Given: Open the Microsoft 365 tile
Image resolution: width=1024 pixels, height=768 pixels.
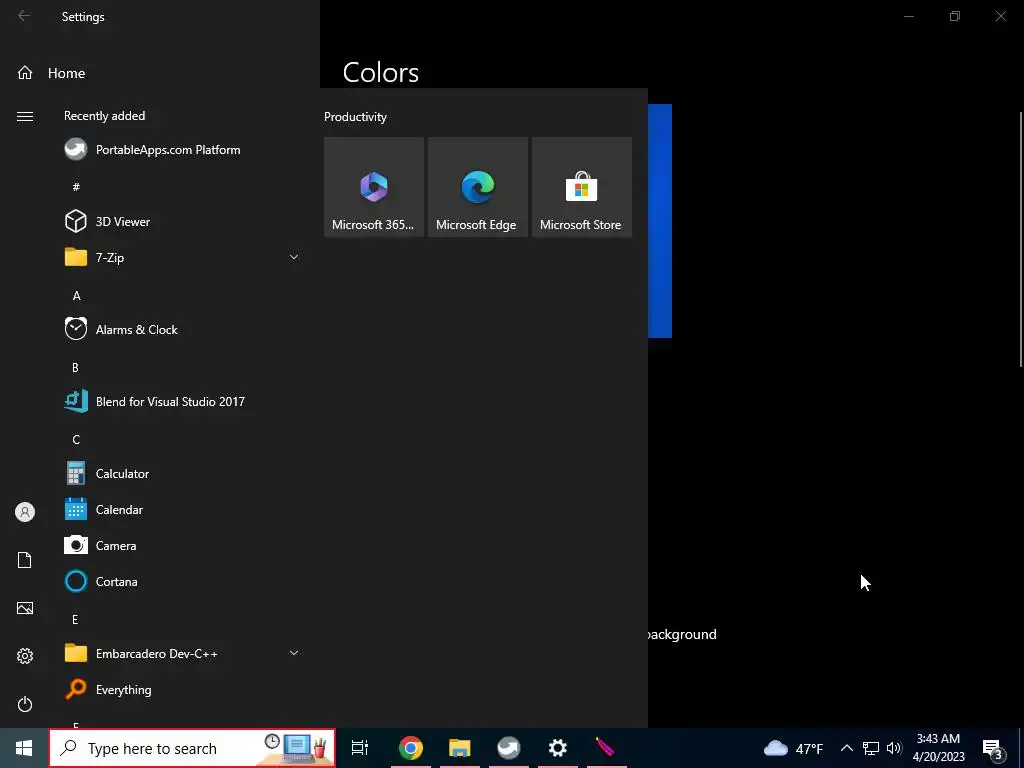Looking at the screenshot, I should (374, 187).
